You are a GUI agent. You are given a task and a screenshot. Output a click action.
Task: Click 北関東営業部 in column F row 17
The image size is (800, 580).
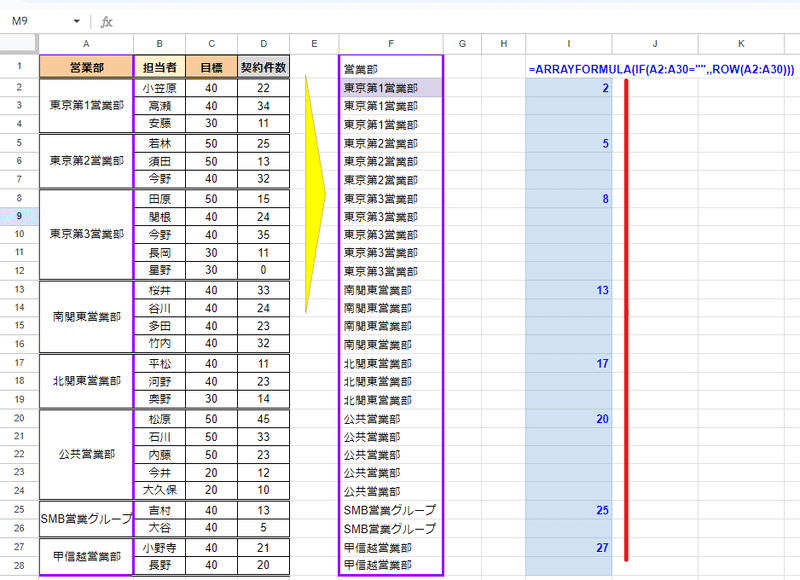(x=391, y=363)
